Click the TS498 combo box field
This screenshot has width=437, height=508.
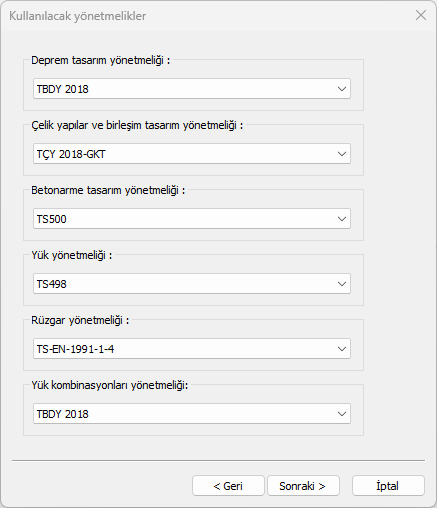click(192, 284)
